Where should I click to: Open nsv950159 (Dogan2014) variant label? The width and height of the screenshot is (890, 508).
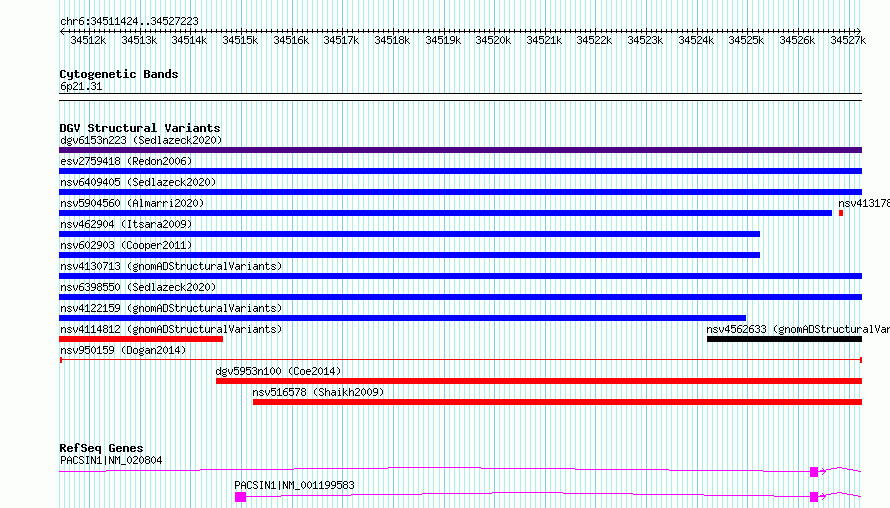tap(123, 350)
